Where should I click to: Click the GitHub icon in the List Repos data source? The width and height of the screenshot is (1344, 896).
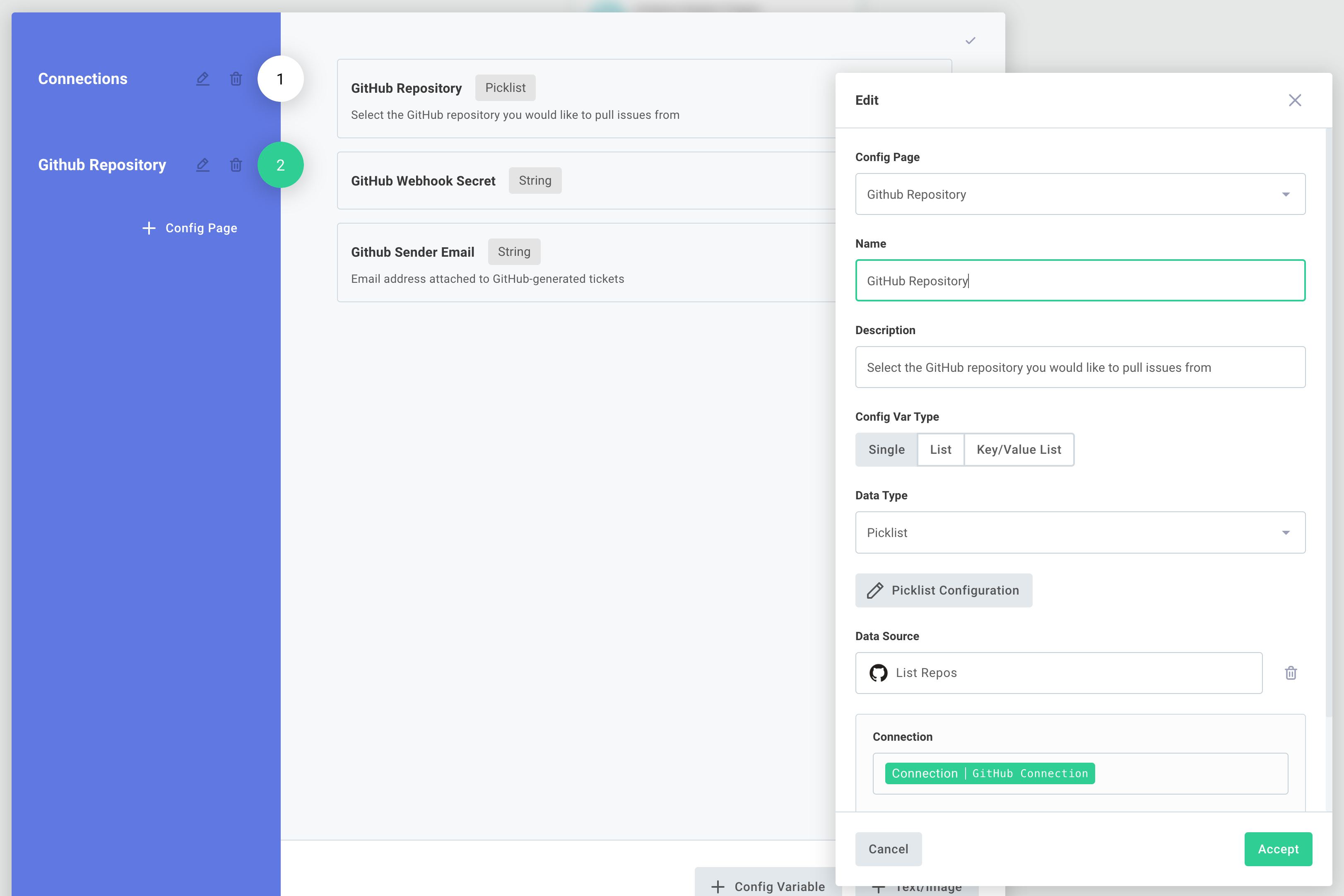[878, 672]
